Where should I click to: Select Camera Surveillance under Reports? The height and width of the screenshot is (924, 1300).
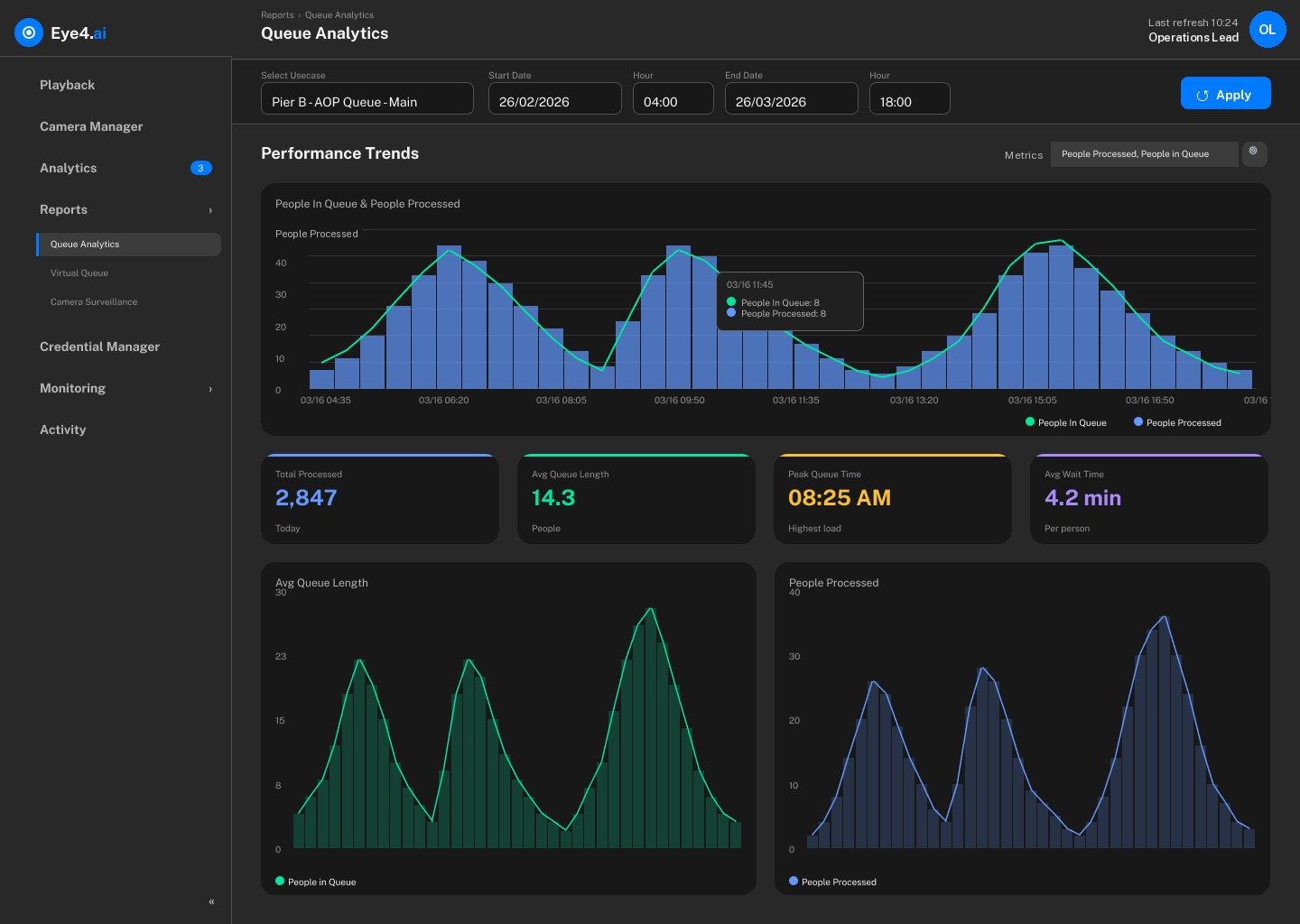point(94,302)
